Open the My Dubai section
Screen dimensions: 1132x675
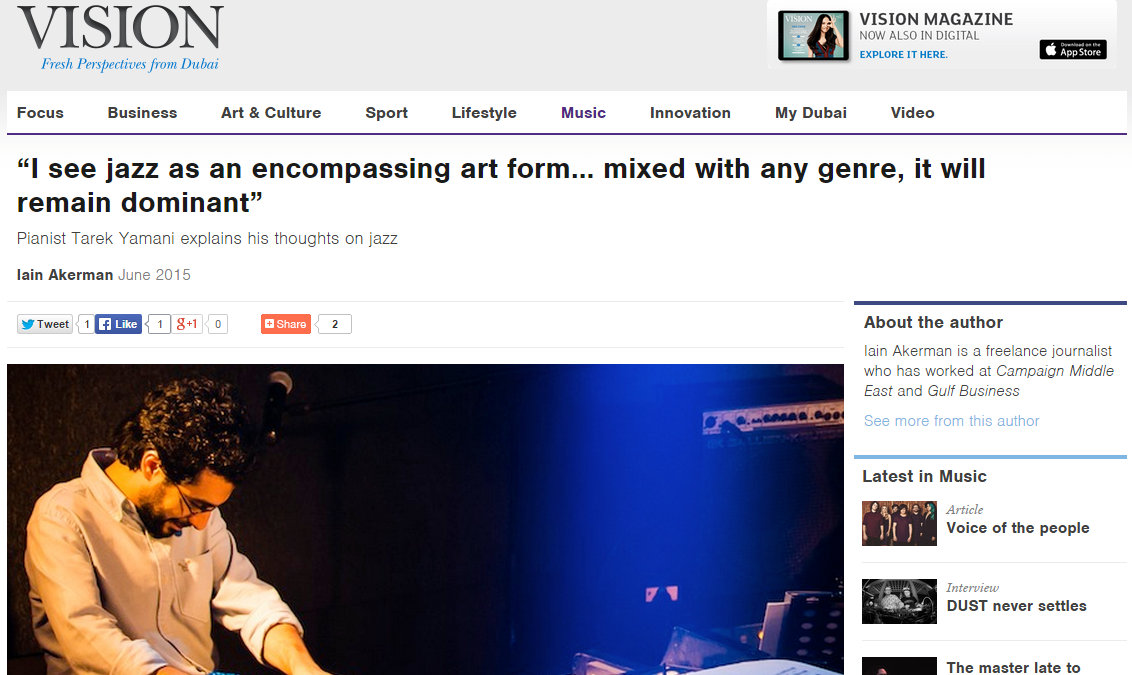pyautogui.click(x=811, y=113)
